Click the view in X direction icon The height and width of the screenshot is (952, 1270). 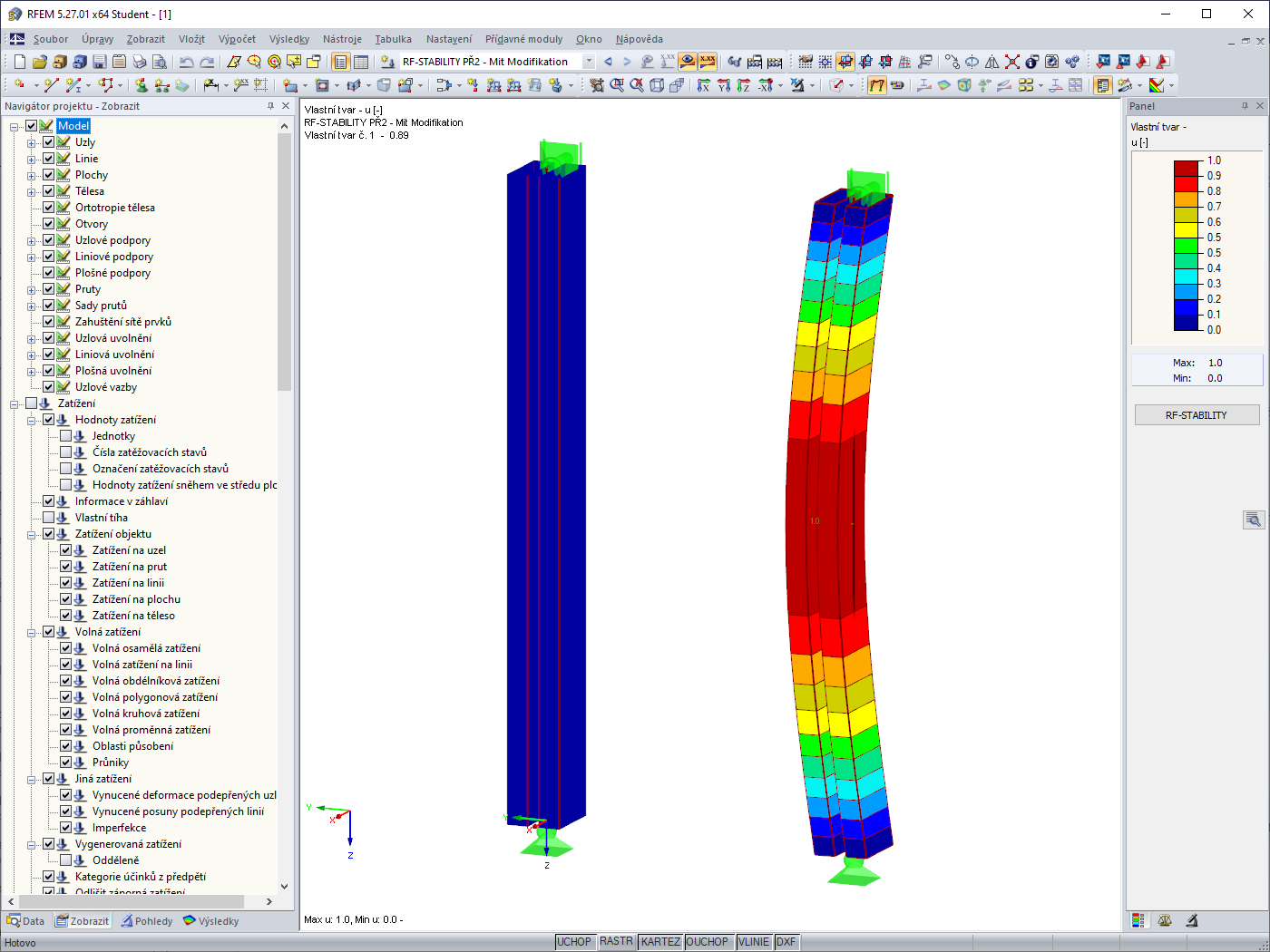point(703,85)
